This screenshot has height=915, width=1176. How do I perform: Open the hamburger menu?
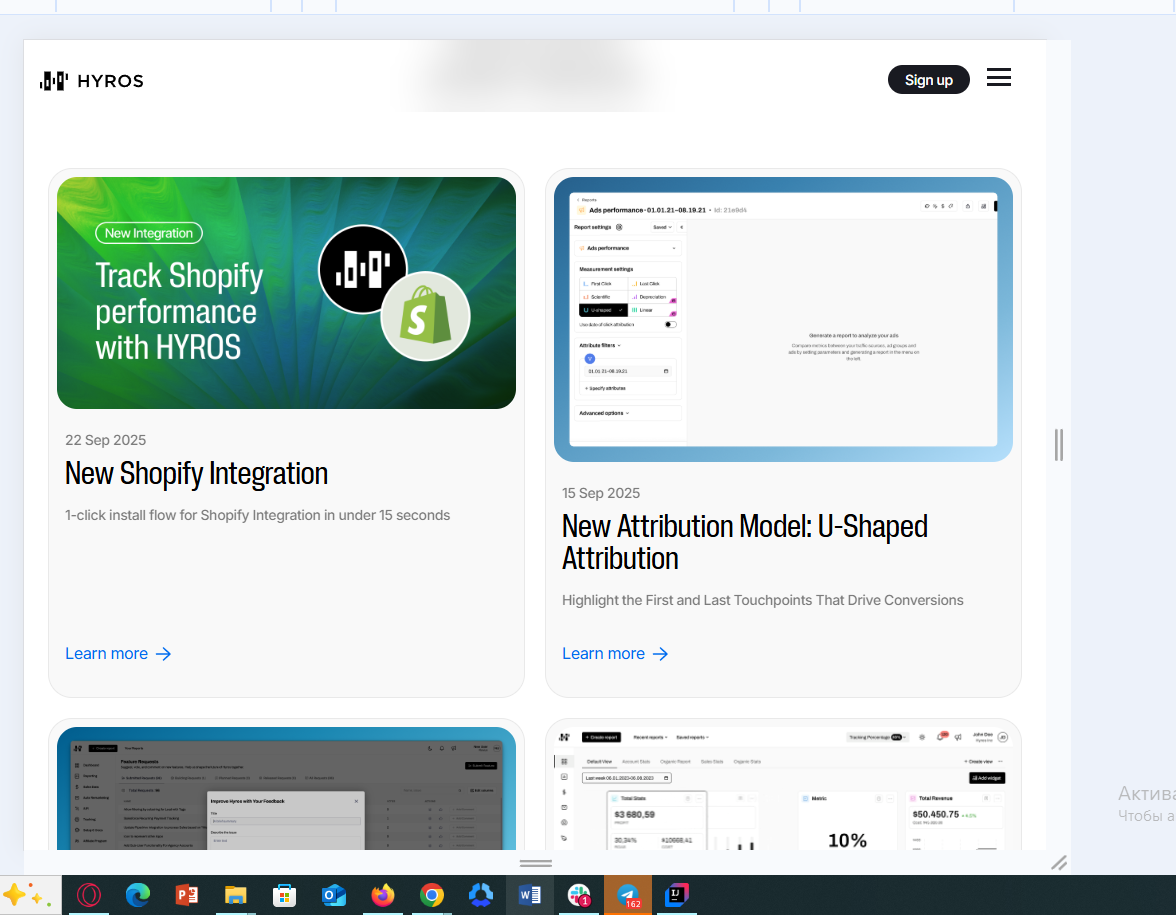(x=998, y=77)
